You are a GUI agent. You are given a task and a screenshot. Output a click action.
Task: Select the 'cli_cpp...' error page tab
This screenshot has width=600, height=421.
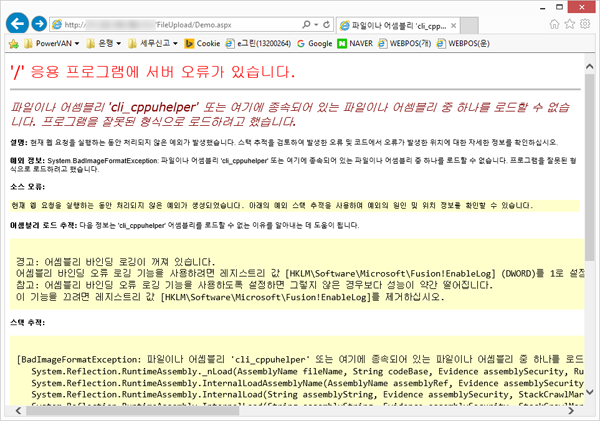[398, 26]
